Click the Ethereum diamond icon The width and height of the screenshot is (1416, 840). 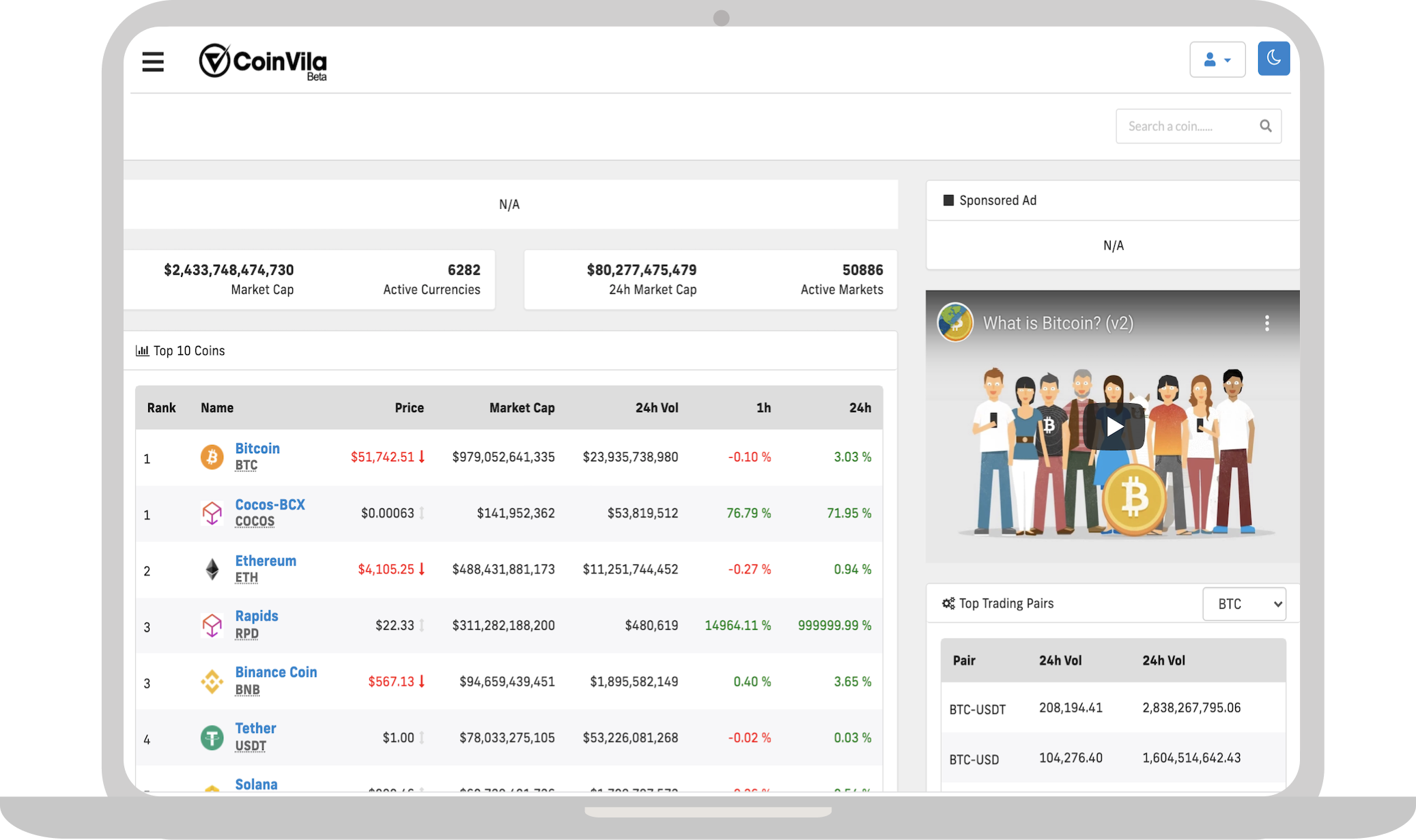pos(212,569)
